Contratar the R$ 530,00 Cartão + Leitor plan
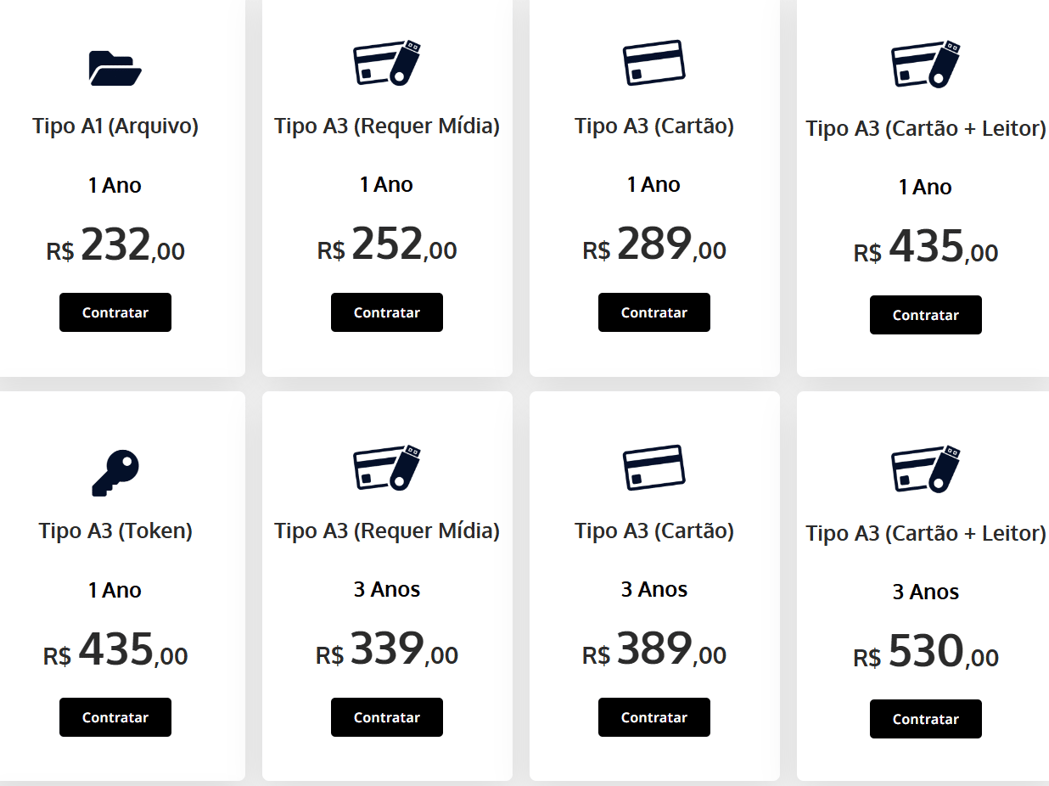The height and width of the screenshot is (786, 1049). (x=926, y=719)
